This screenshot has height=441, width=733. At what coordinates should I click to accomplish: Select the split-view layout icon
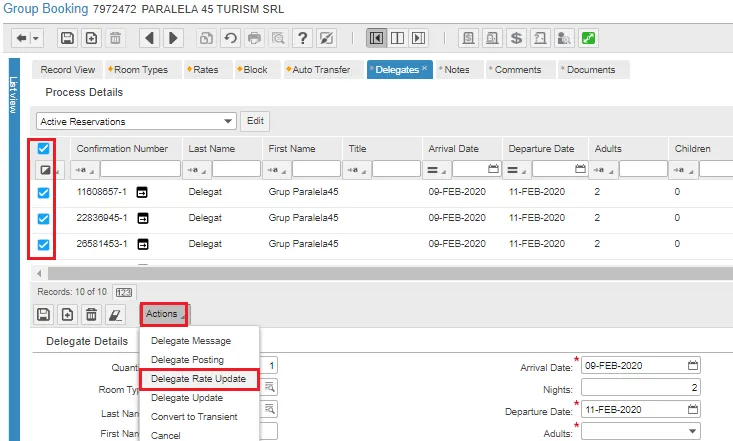(x=397, y=38)
